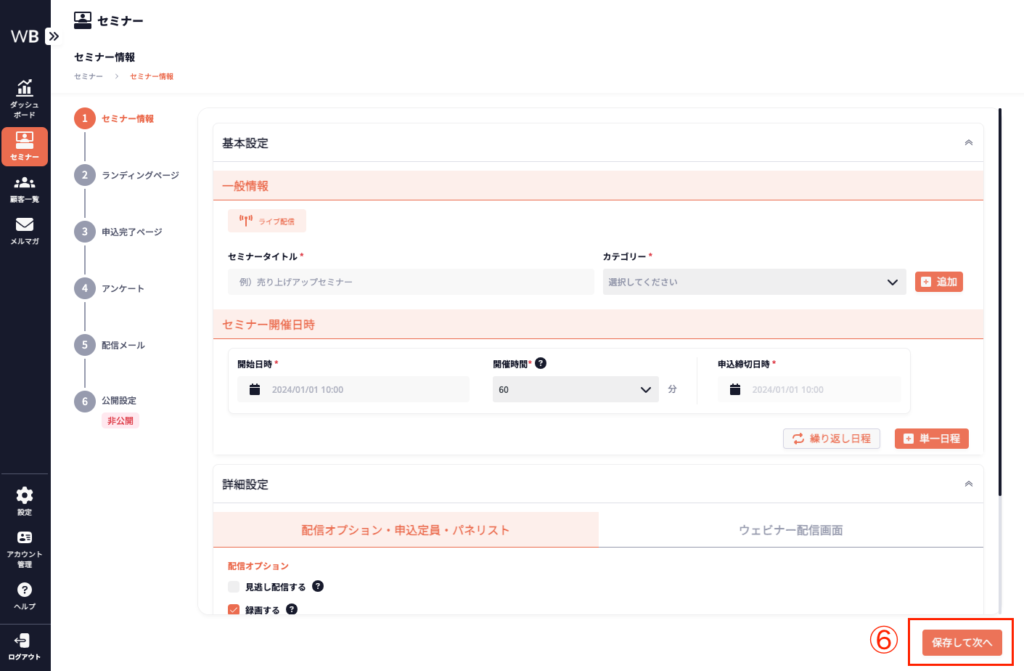This screenshot has height=671, width=1024.
Task: Uncheck the 録画する checkbox
Action: (x=234, y=609)
